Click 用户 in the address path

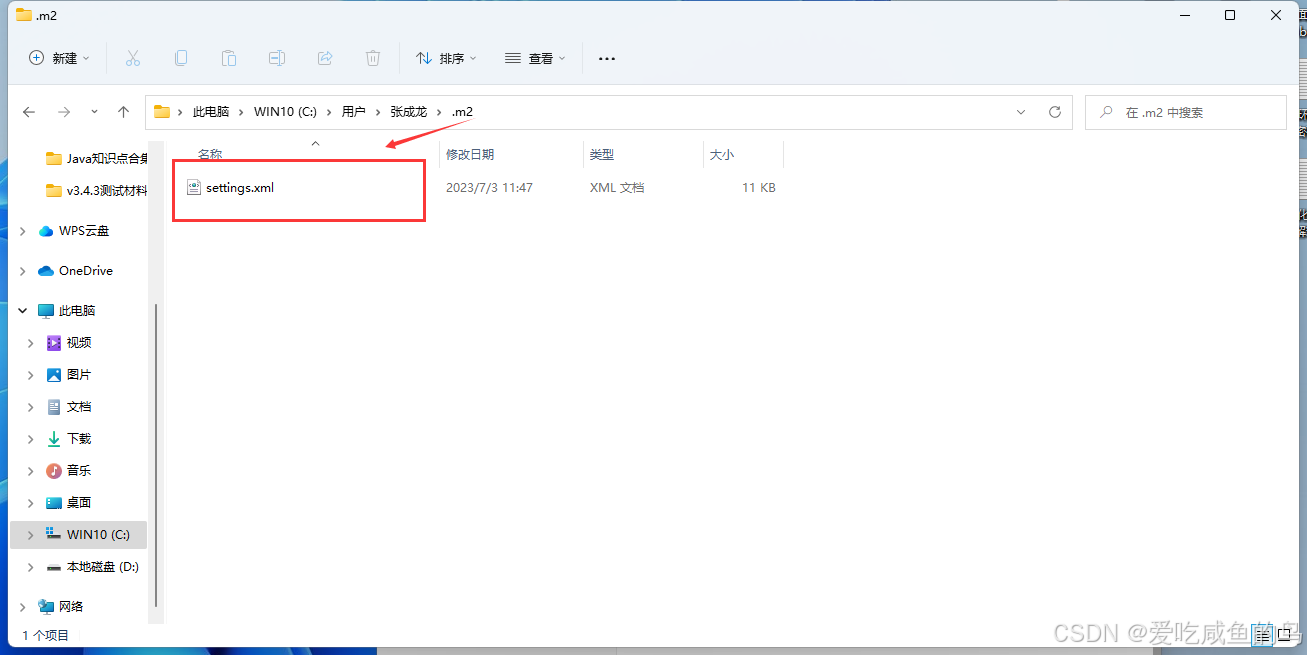pyautogui.click(x=353, y=112)
